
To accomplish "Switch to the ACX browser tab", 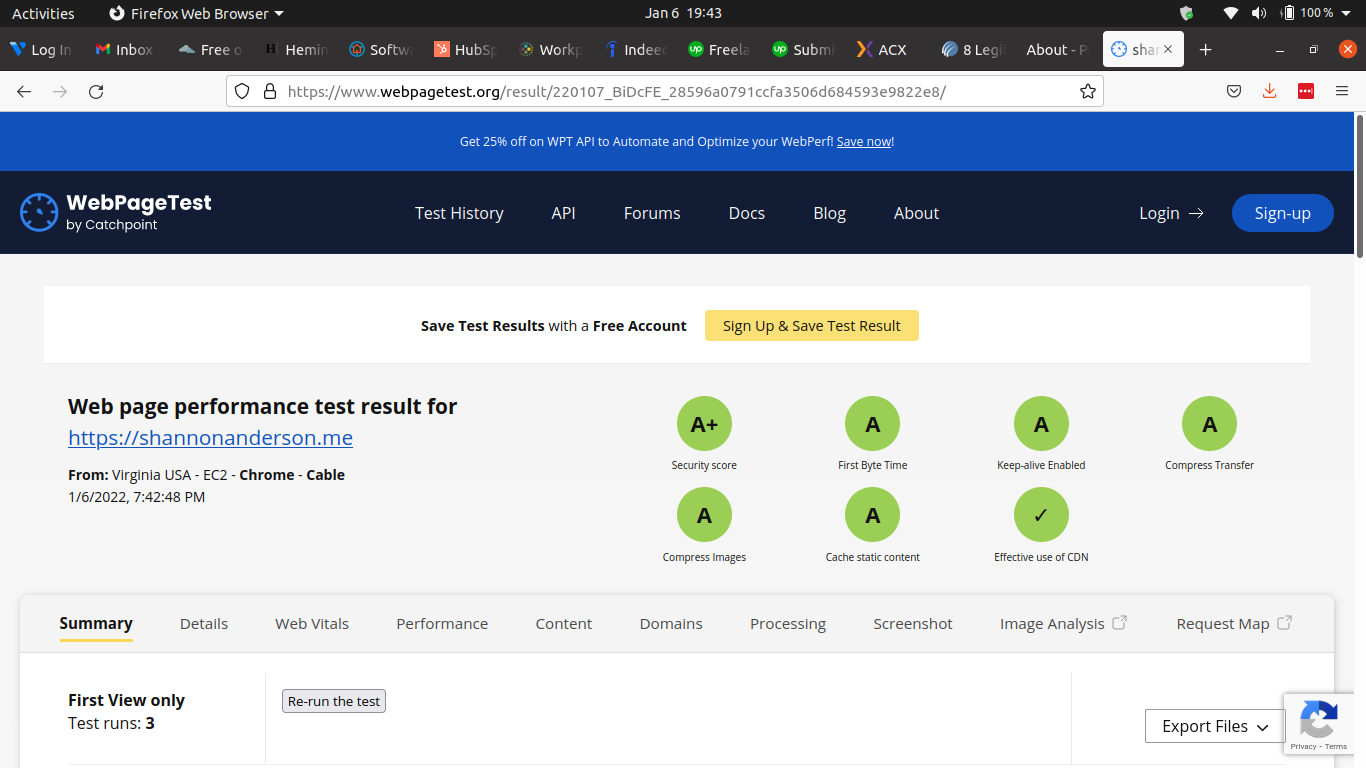I will 882,49.
